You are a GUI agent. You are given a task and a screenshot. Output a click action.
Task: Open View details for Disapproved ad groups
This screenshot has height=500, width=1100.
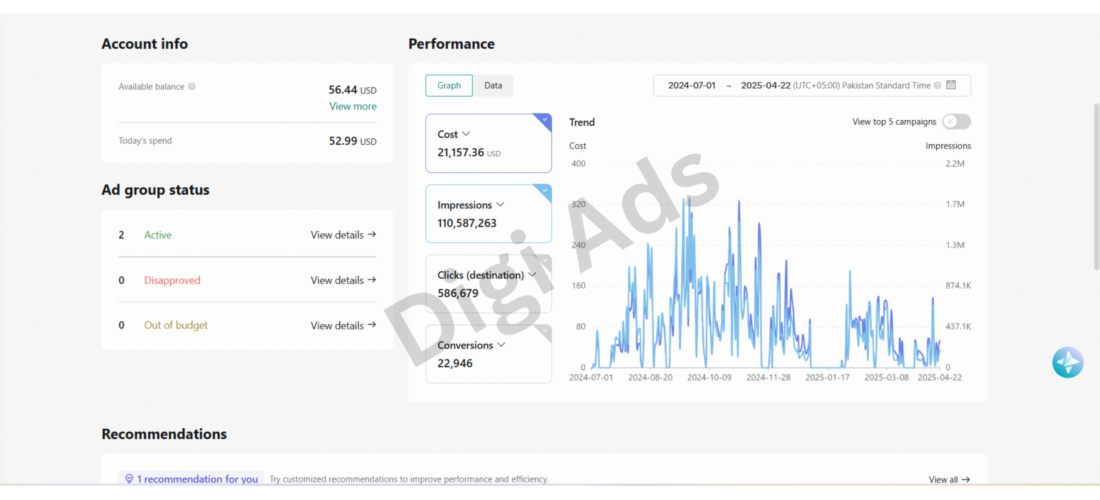pyautogui.click(x=343, y=281)
